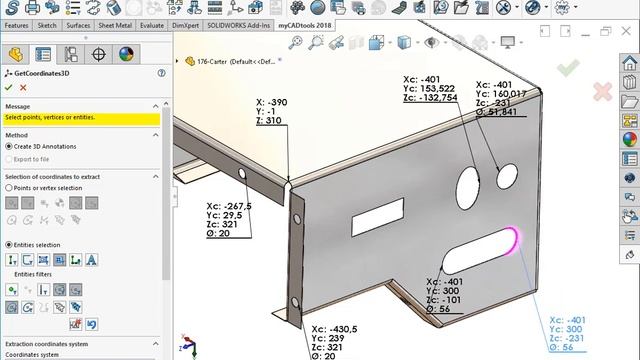Click the blue Xc: -401 Ø: 56 annotation
The width and height of the screenshot is (640, 360).
pos(567,333)
